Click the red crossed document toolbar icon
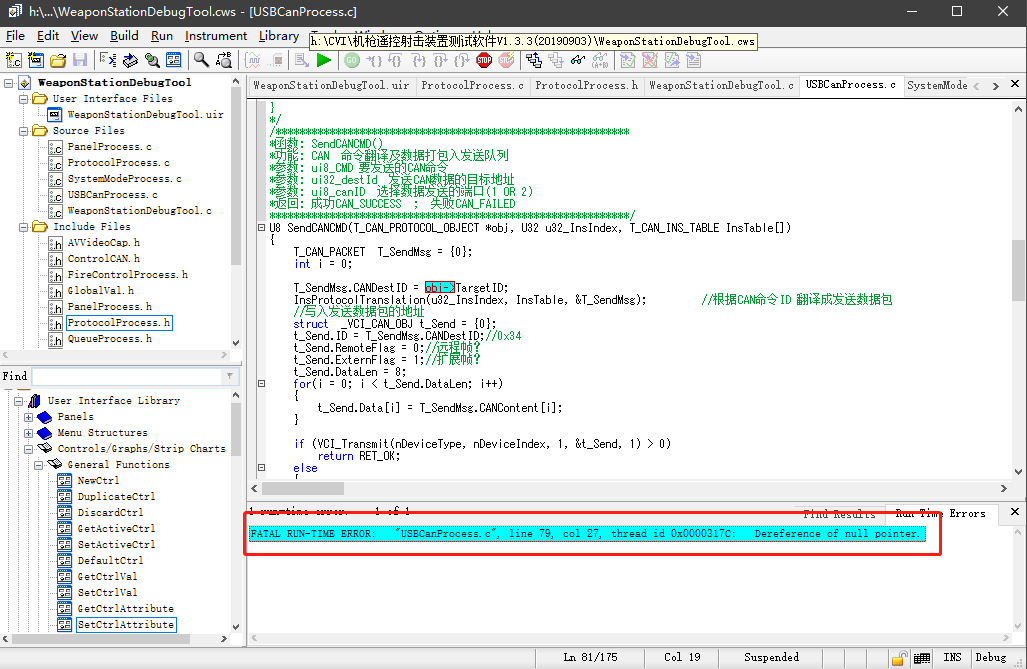The width and height of the screenshot is (1027, 669). click(x=650, y=60)
